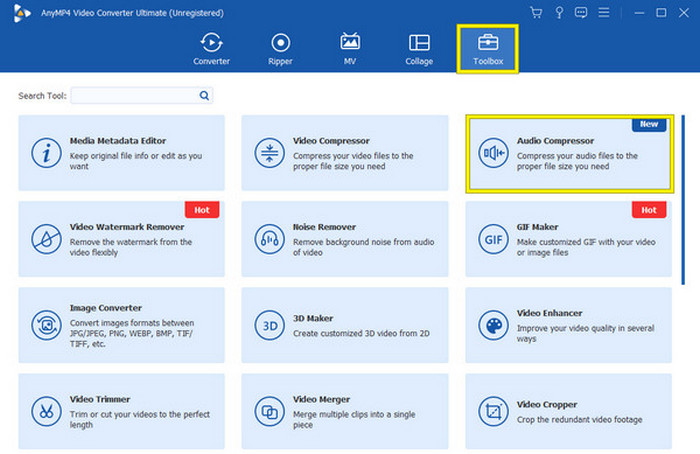Open the Converter tab
The width and height of the screenshot is (700, 454).
(211, 49)
